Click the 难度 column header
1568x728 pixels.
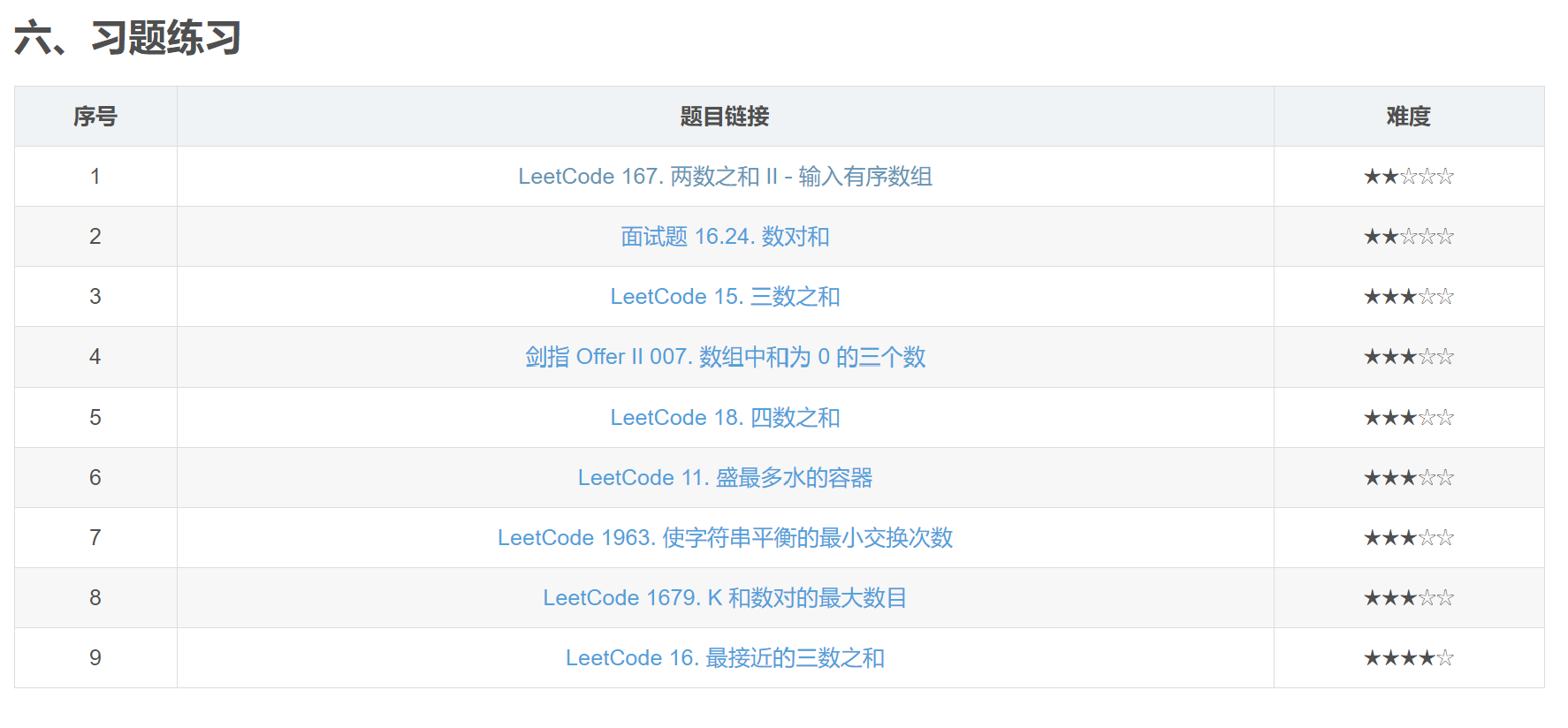coord(1409,117)
